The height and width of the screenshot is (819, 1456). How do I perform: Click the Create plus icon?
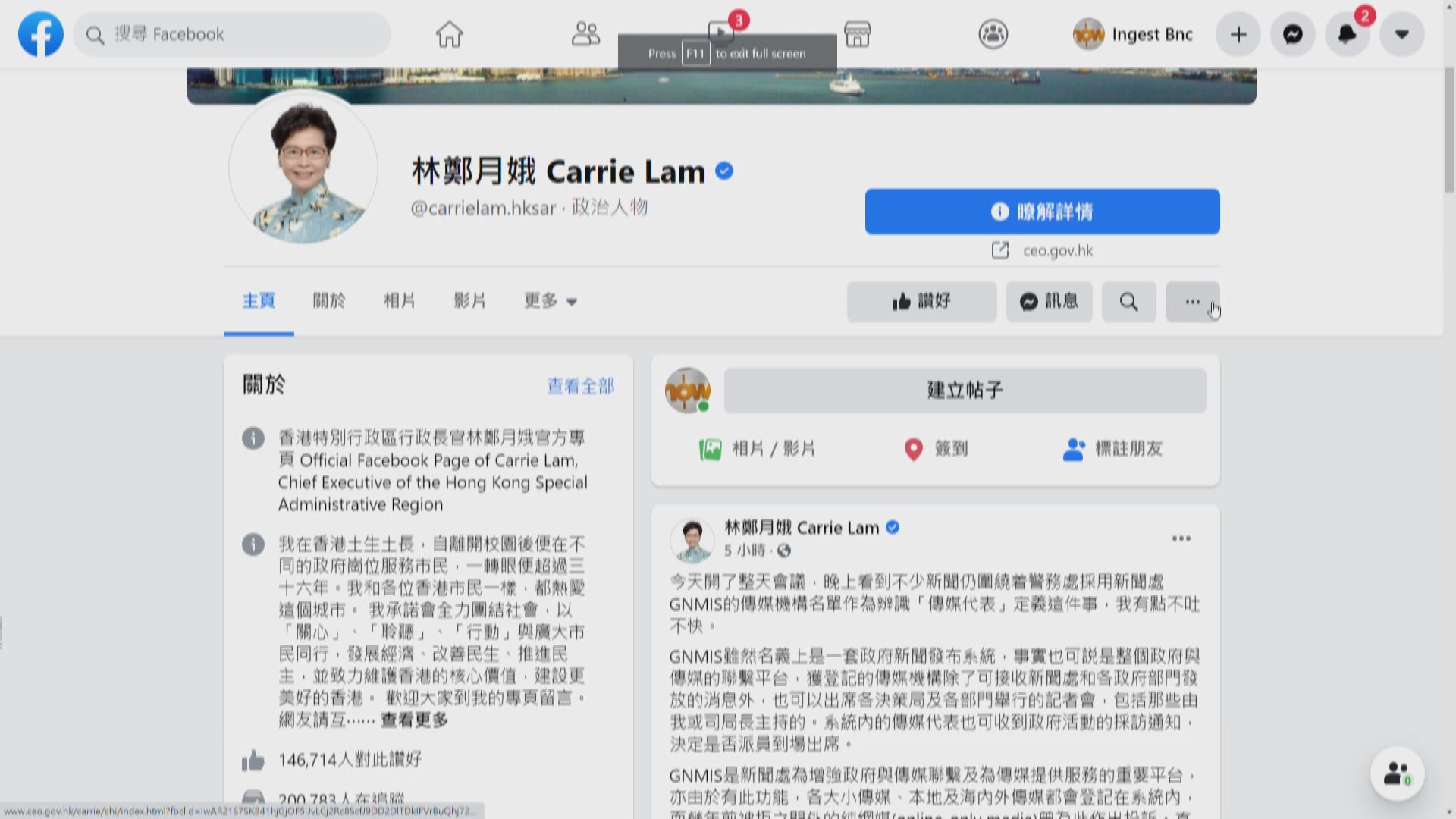pyautogui.click(x=1238, y=33)
